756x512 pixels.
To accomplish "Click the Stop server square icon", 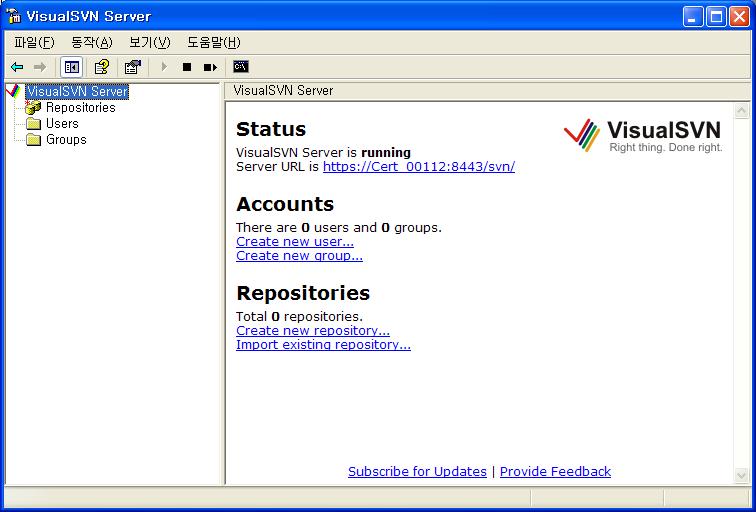I will click(187, 67).
